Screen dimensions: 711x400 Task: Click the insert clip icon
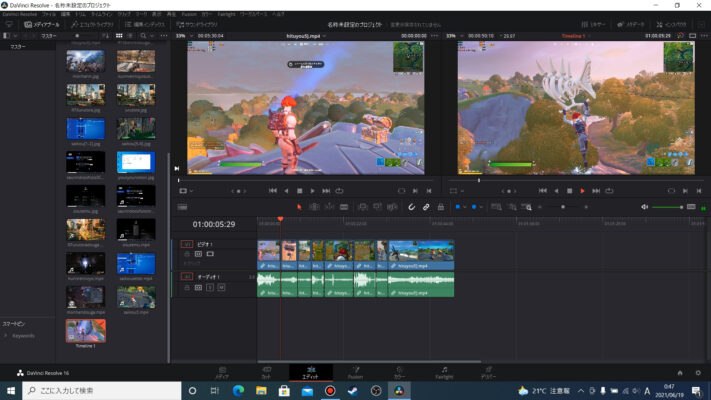(363, 207)
